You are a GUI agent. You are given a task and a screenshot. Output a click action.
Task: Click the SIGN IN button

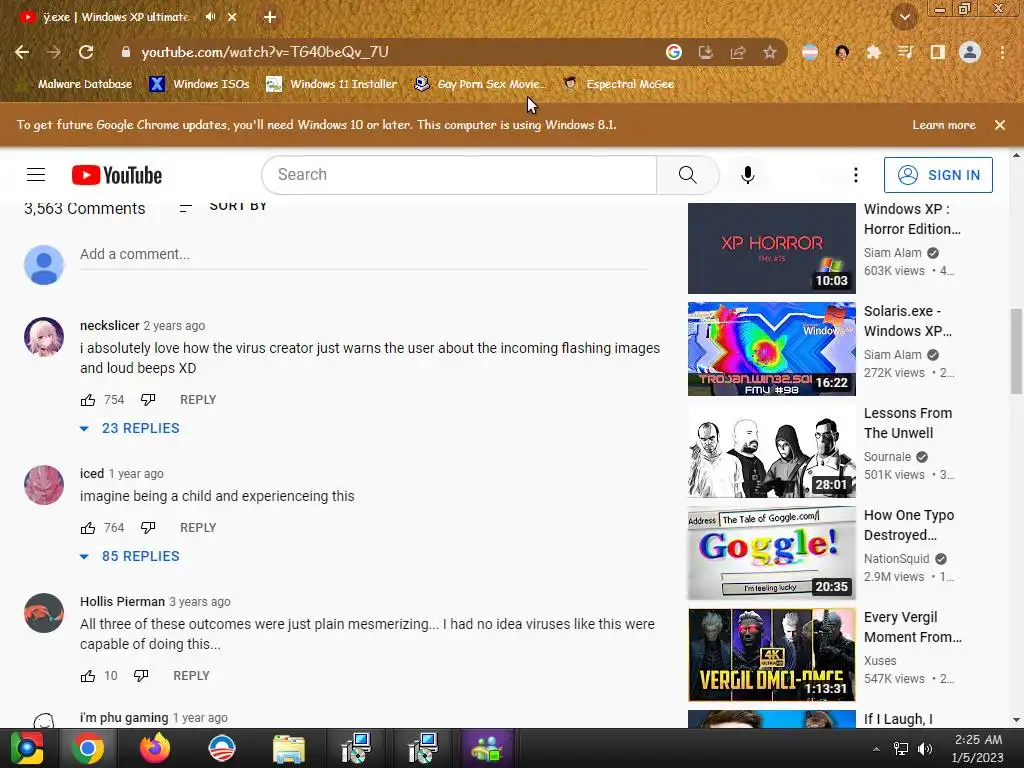pos(938,175)
